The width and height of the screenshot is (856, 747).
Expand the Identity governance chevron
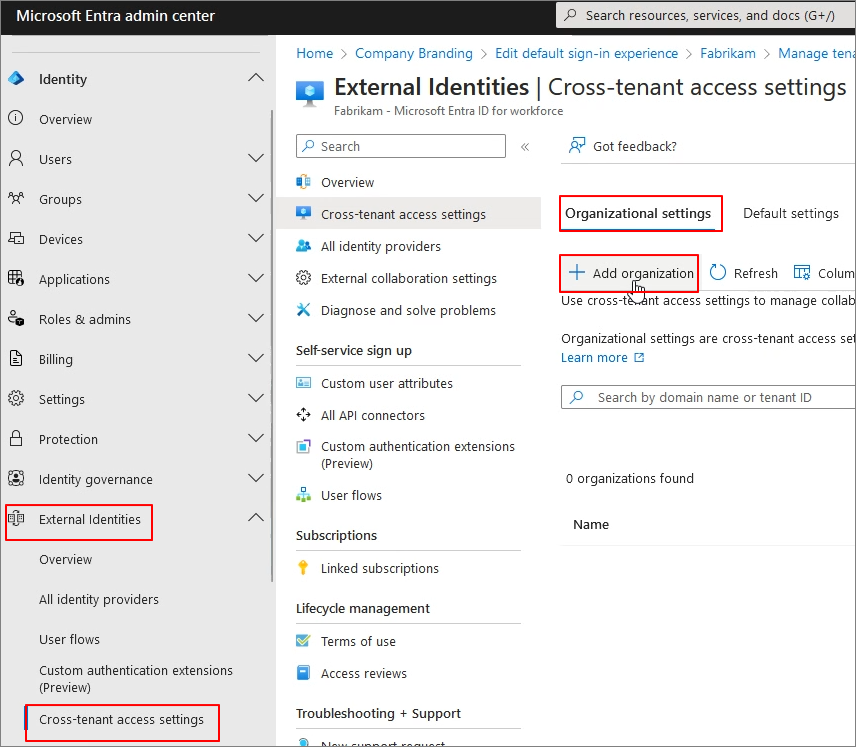pos(255,478)
